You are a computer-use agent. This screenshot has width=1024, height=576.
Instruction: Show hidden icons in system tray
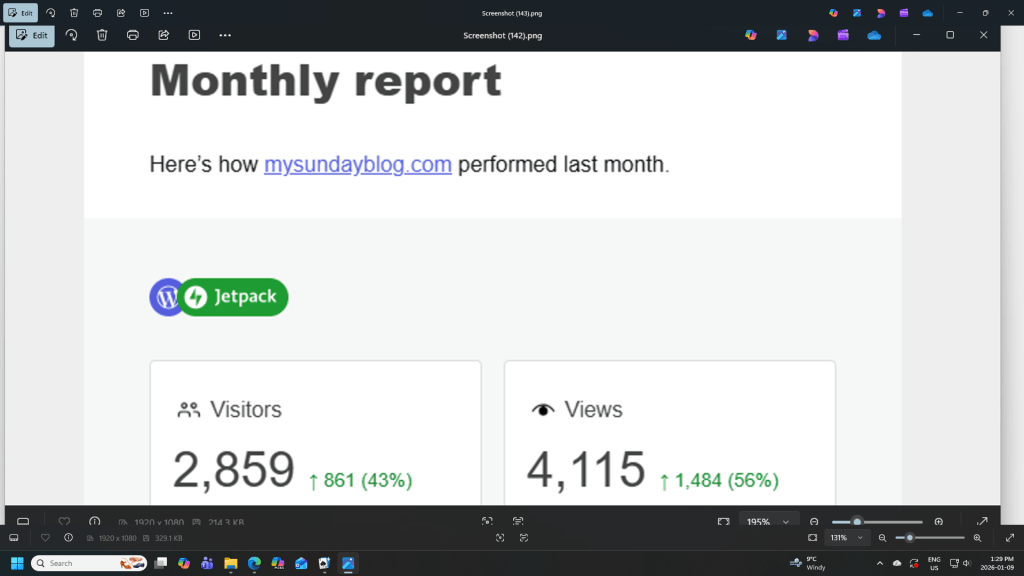point(880,563)
